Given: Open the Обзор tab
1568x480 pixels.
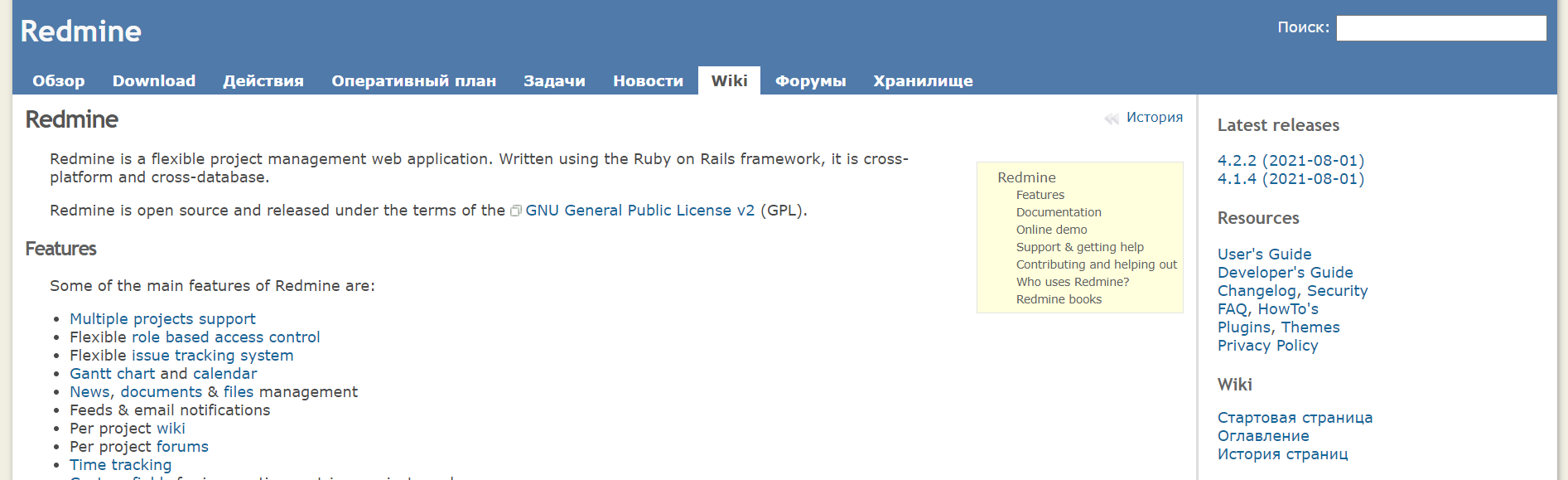Looking at the screenshot, I should (x=59, y=80).
